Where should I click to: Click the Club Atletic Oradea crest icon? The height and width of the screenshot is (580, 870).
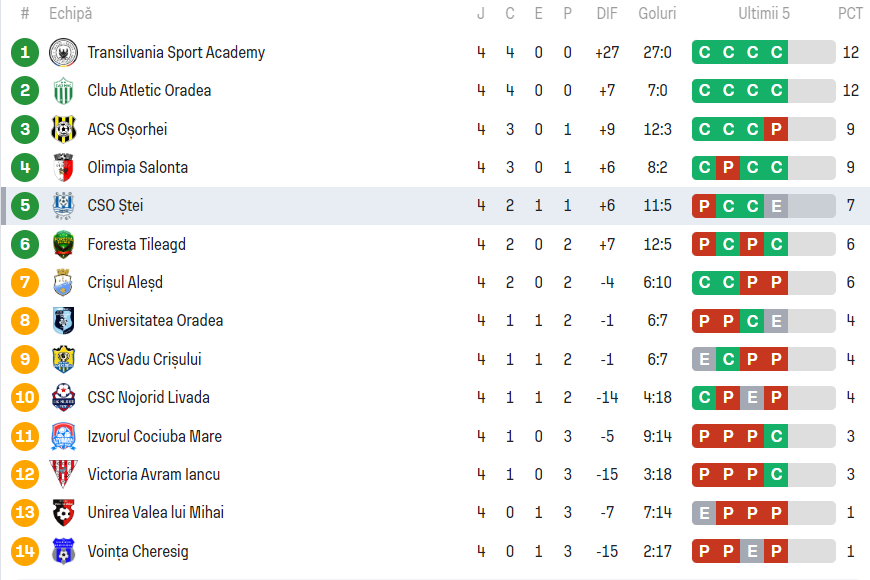(64, 91)
